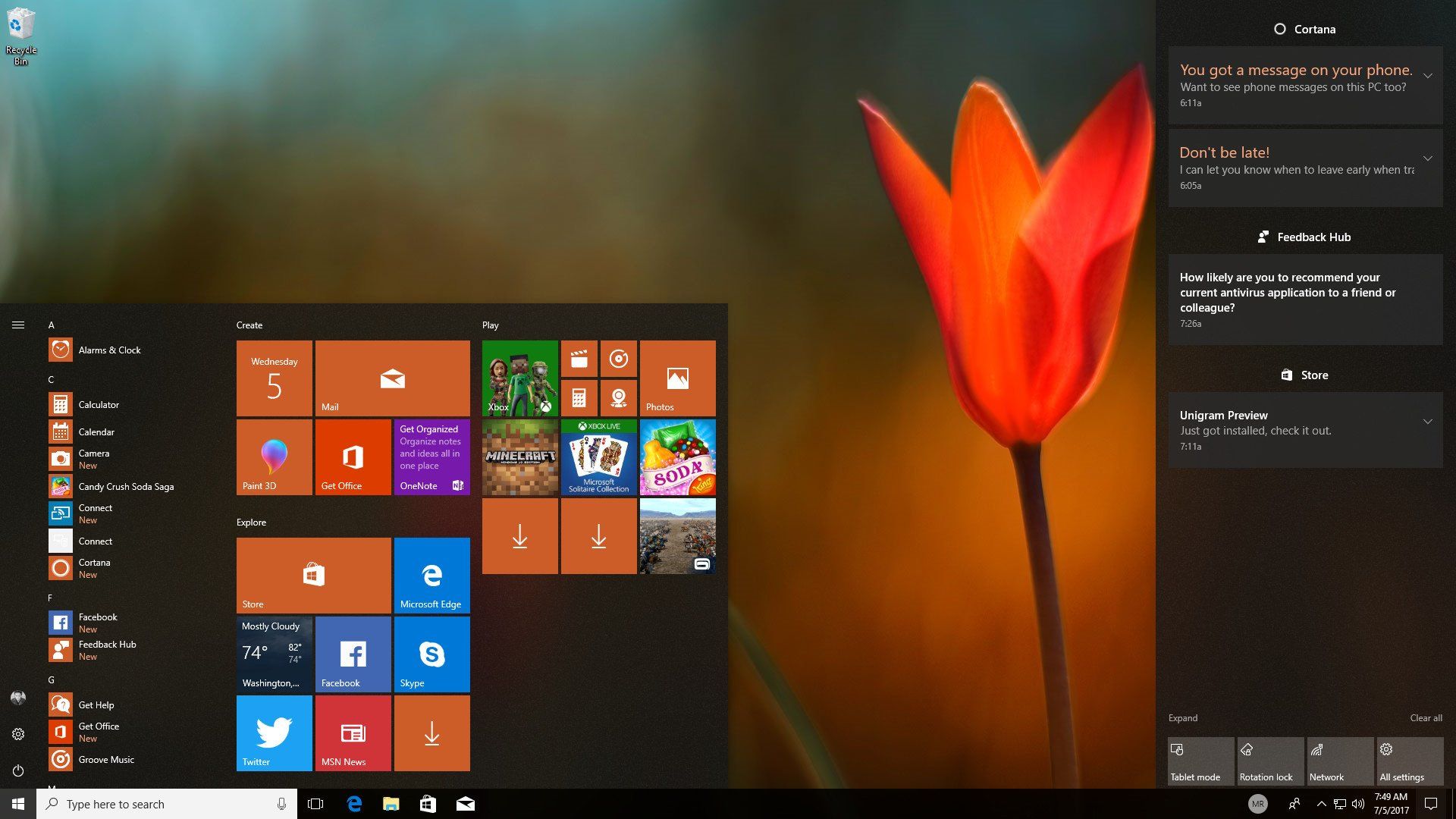Expand the phone message Cortana notification
This screenshot has height=819, width=1456.
click(1427, 76)
